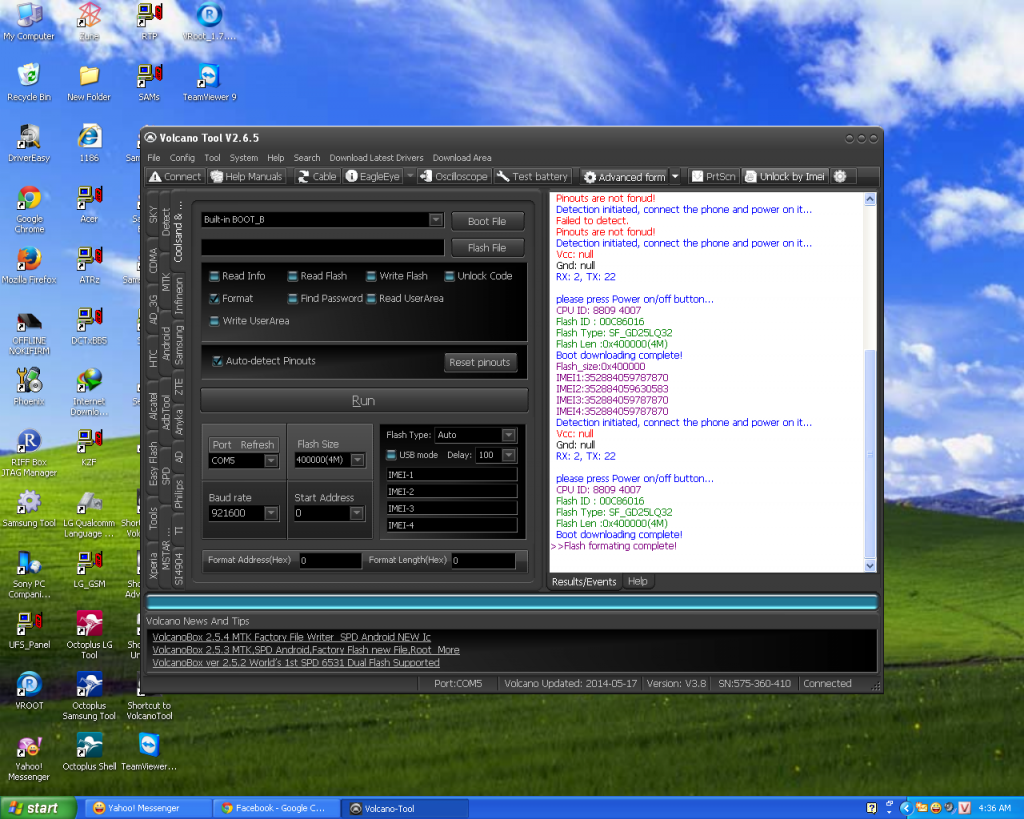Viewport: 1024px width, 819px height.
Task: Open Unlock by Imei tool
Action: pos(785,176)
